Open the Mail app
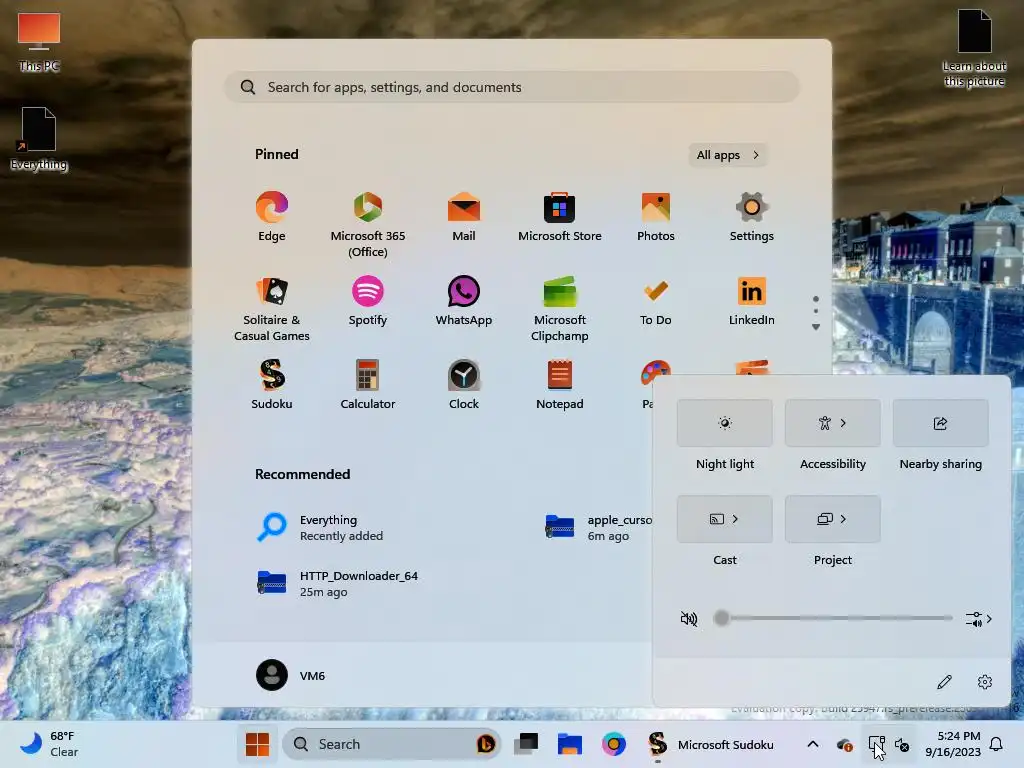The height and width of the screenshot is (768, 1024). click(464, 217)
